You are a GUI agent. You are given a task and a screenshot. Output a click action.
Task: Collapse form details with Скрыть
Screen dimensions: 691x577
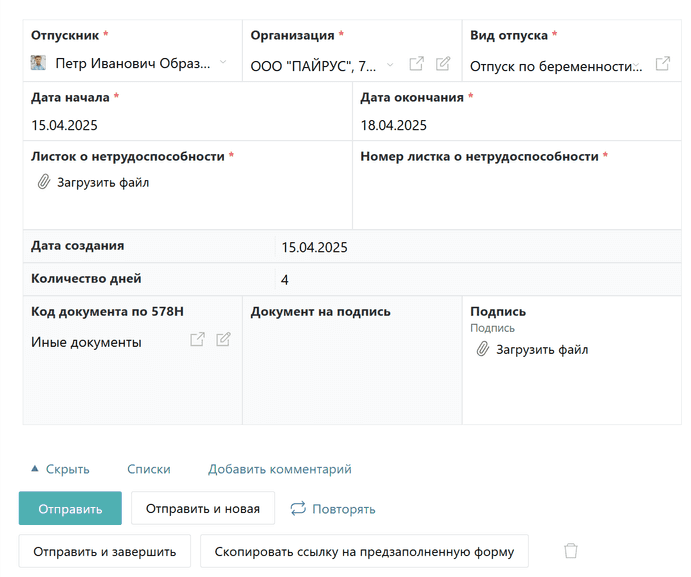click(60, 469)
